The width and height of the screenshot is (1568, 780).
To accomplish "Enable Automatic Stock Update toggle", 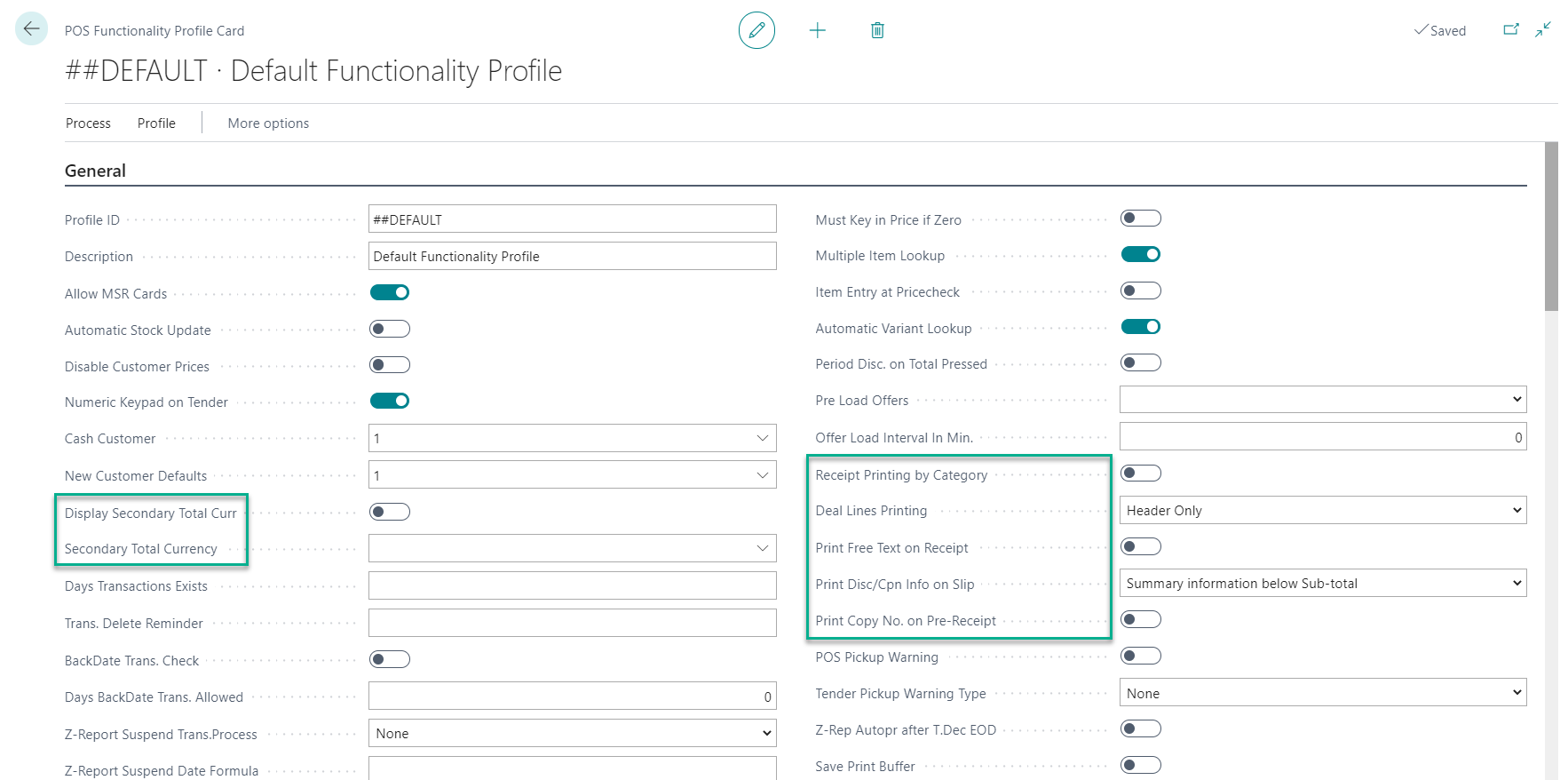I will click(x=390, y=329).
